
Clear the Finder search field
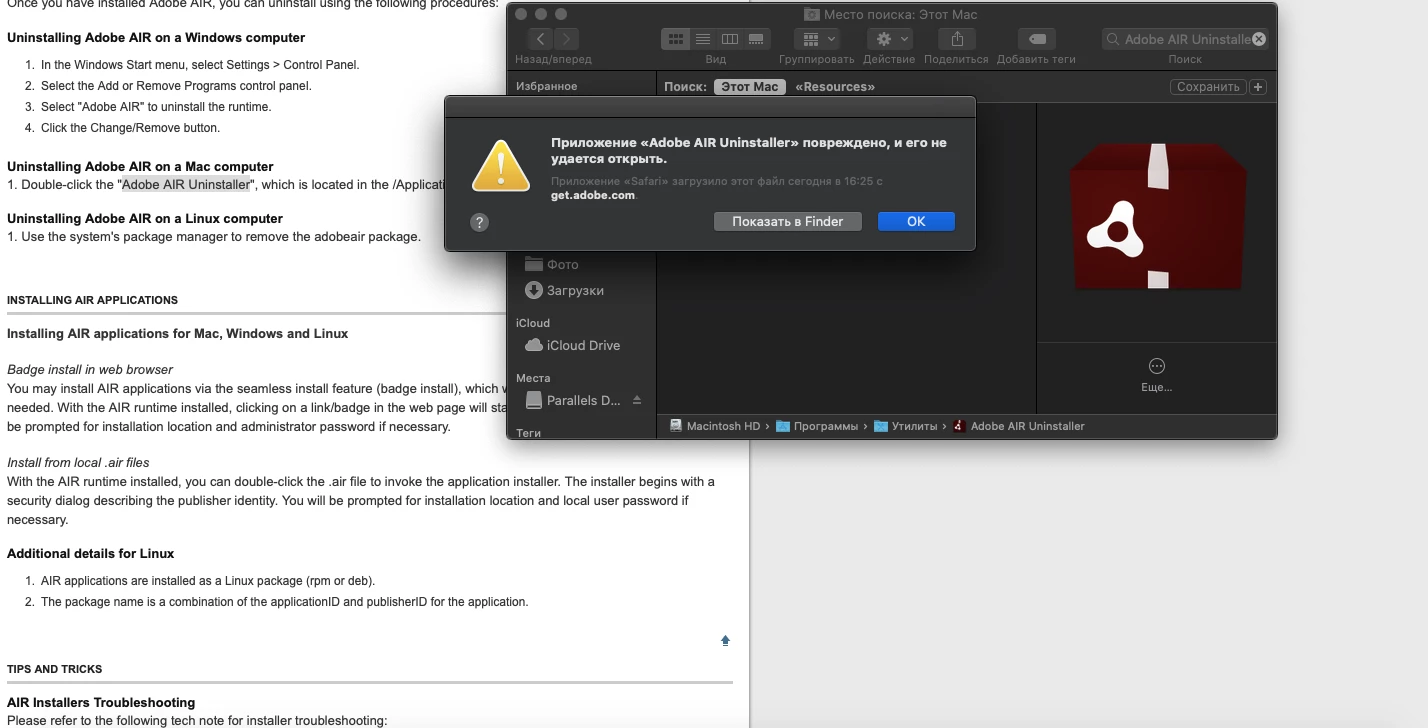[1259, 39]
